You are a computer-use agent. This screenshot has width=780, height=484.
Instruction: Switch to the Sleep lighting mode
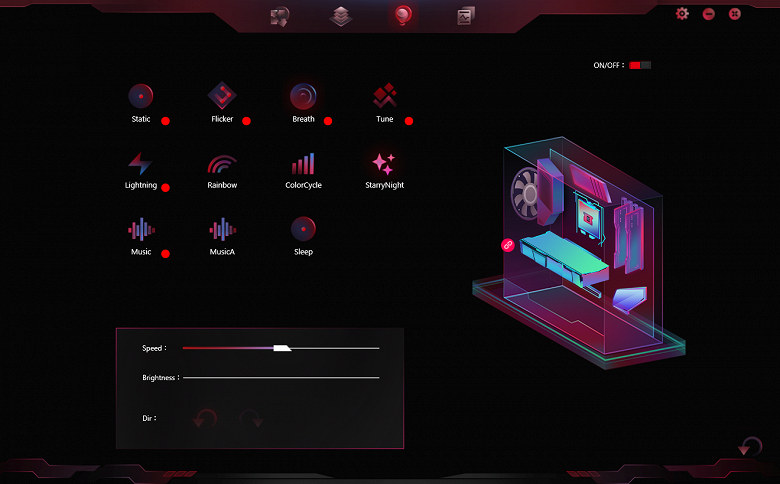(303, 229)
